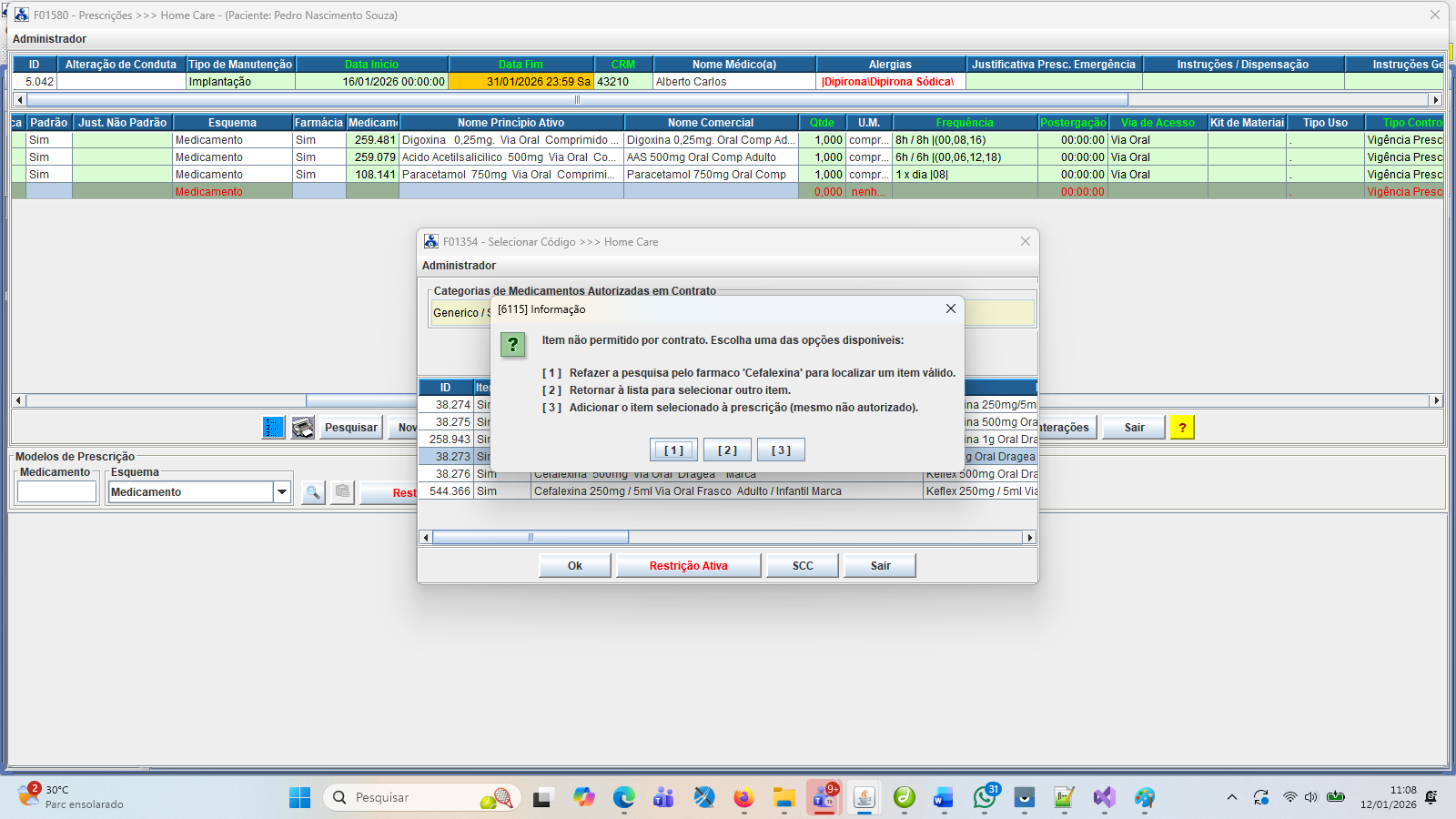This screenshot has width=1456, height=819.
Task: Choose option [ 2 ] to return to list
Action: (x=727, y=450)
